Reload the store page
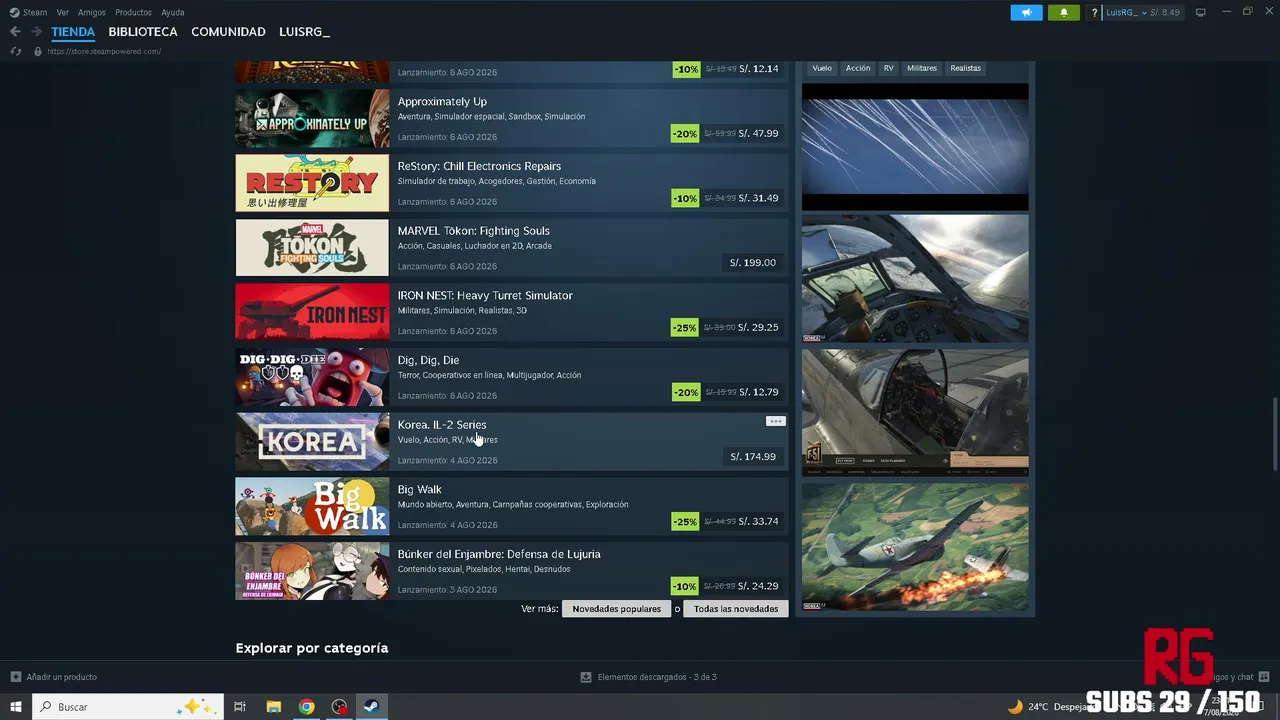Image resolution: width=1280 pixels, height=720 pixels. (16, 51)
